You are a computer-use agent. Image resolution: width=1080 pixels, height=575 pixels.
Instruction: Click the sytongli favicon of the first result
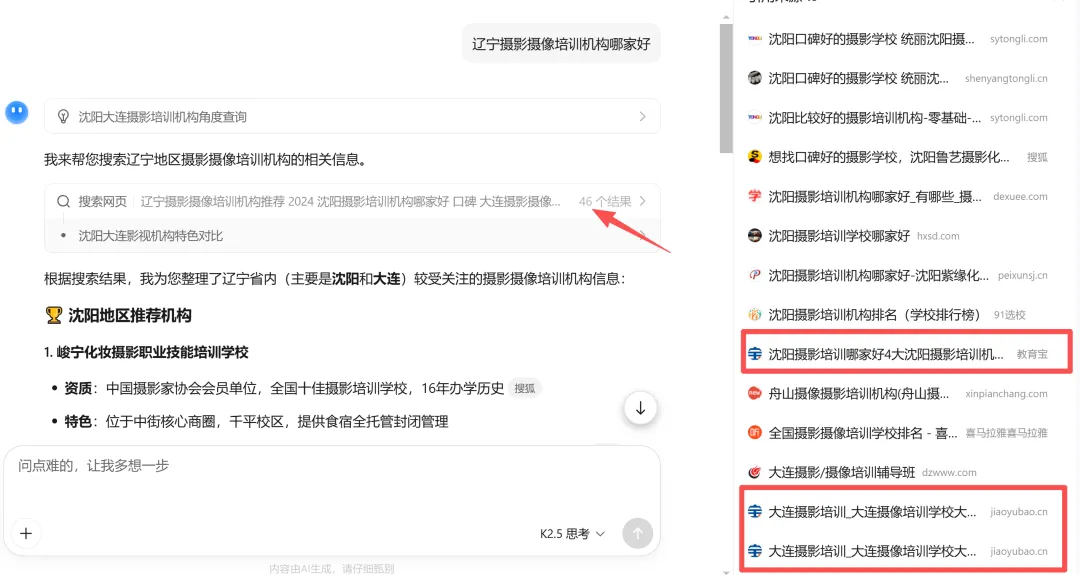click(755, 39)
